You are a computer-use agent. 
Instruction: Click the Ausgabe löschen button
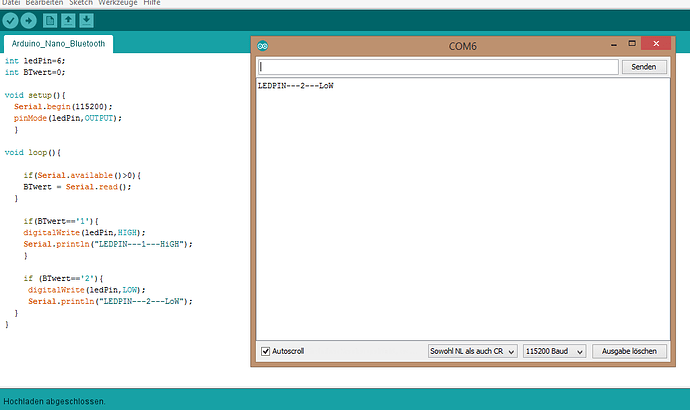(x=629, y=351)
